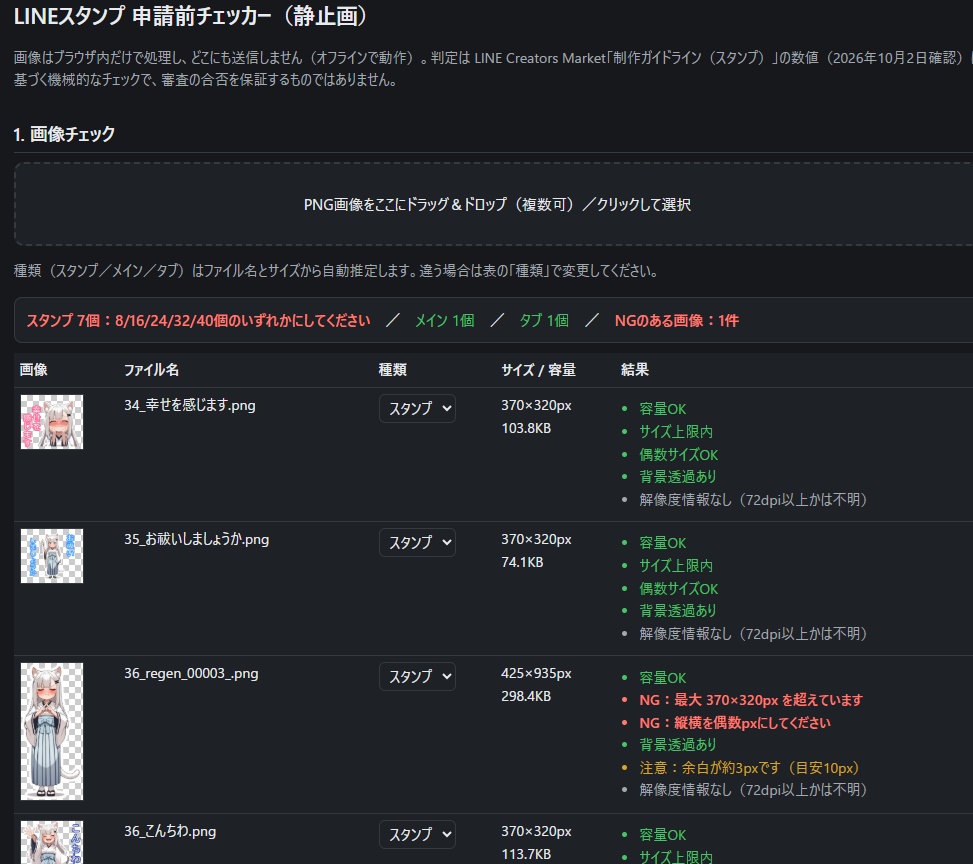Select file name 35_お祓いしましょうか.png
The image size is (973, 864).
pos(196,539)
